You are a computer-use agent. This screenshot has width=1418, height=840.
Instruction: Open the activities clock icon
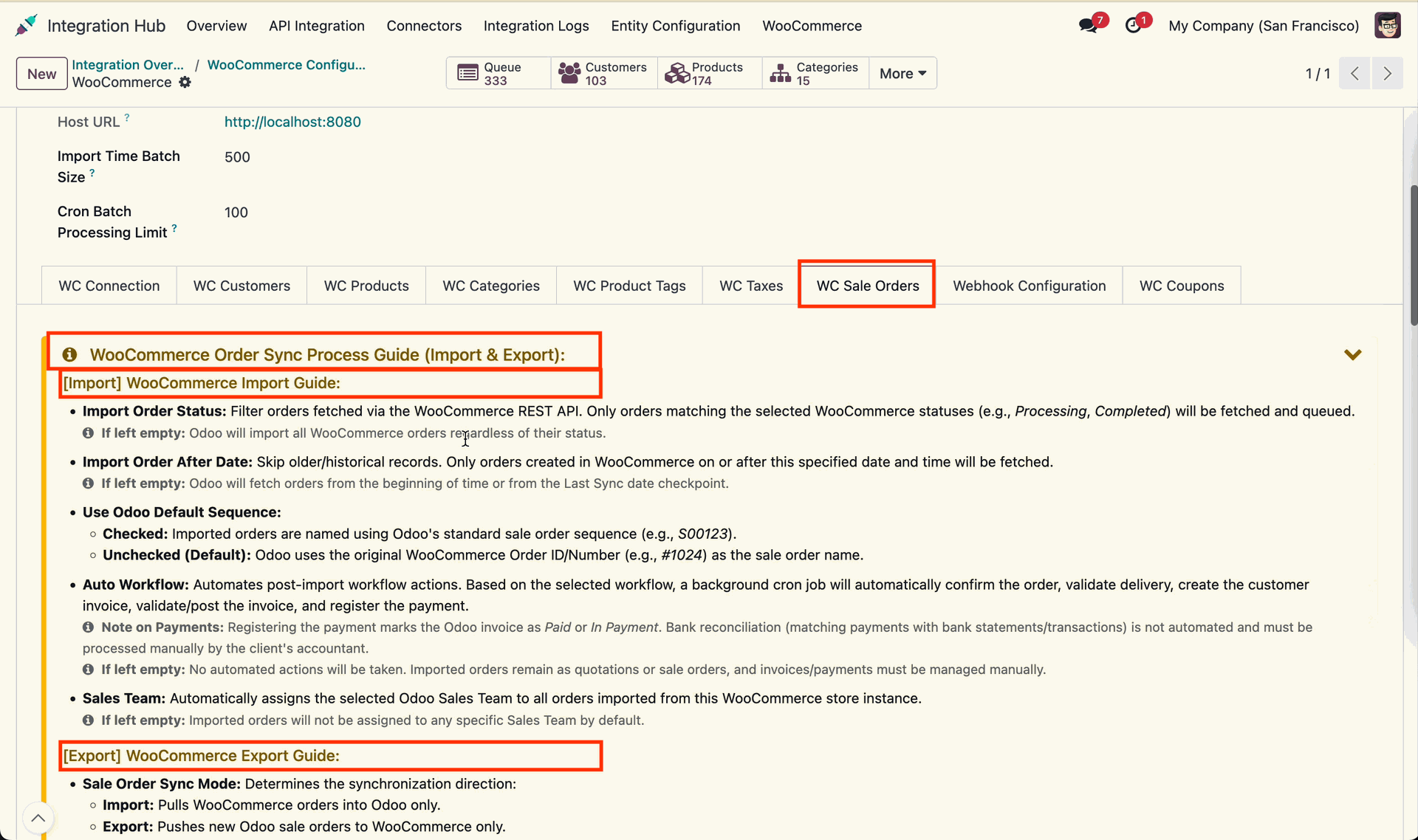[x=1134, y=26]
